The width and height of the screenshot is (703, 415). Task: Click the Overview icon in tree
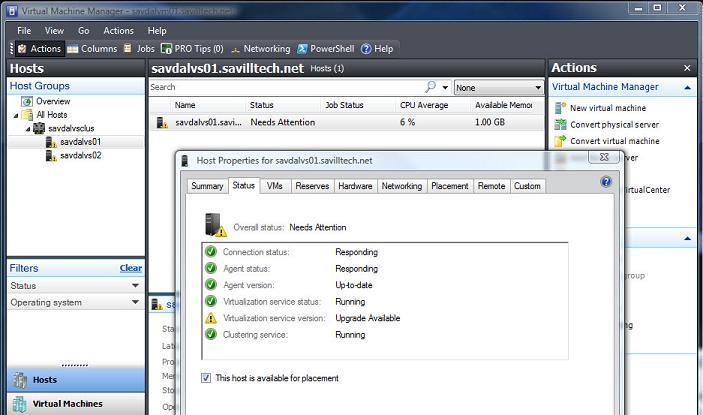coord(27,102)
